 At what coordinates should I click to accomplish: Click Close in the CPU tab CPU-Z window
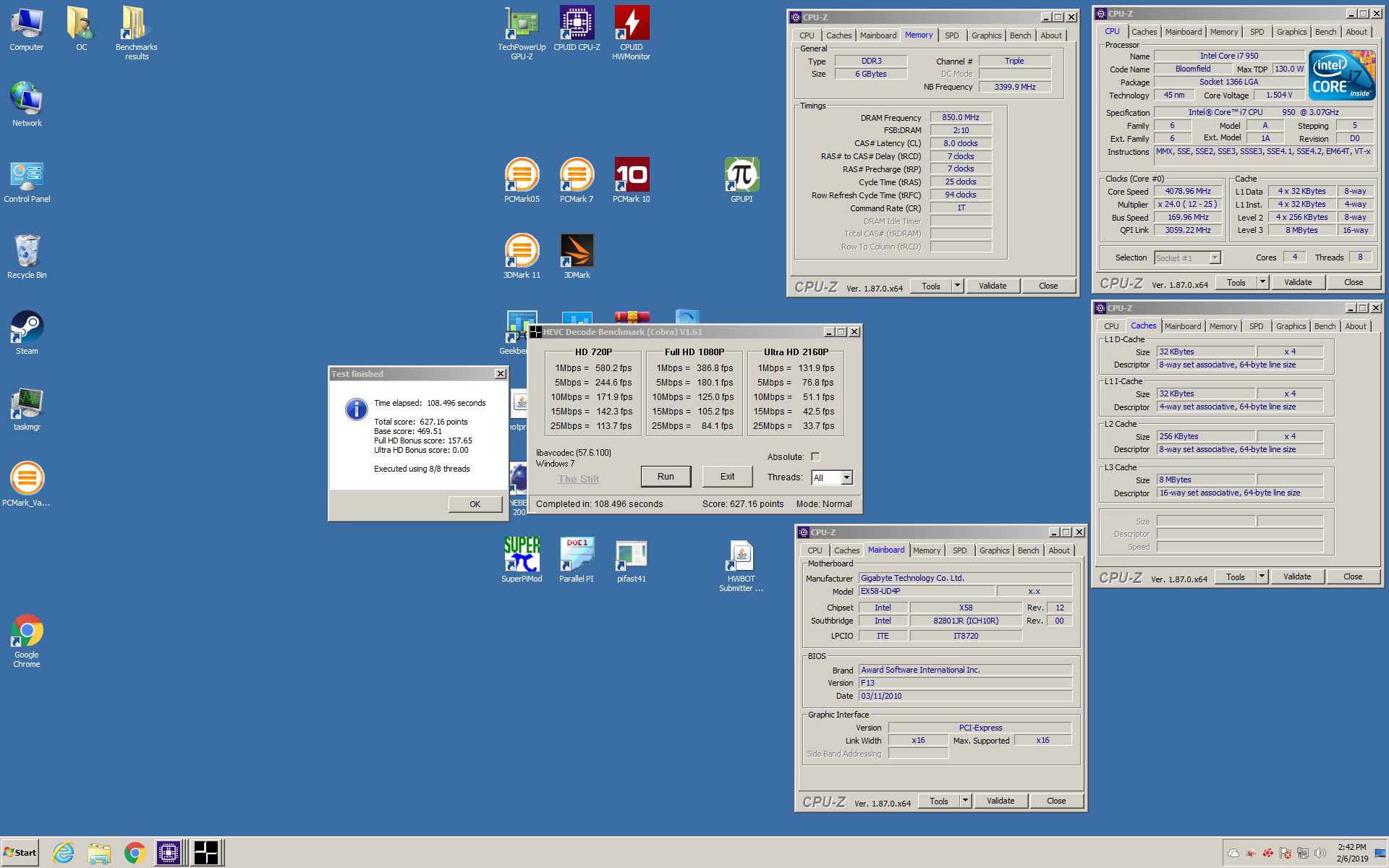click(1354, 282)
